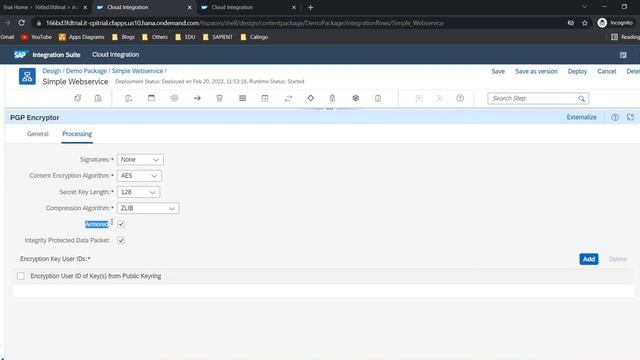This screenshot has width=640, height=360.
Task: Open the YouTube bookmark
Action: (x=37, y=37)
